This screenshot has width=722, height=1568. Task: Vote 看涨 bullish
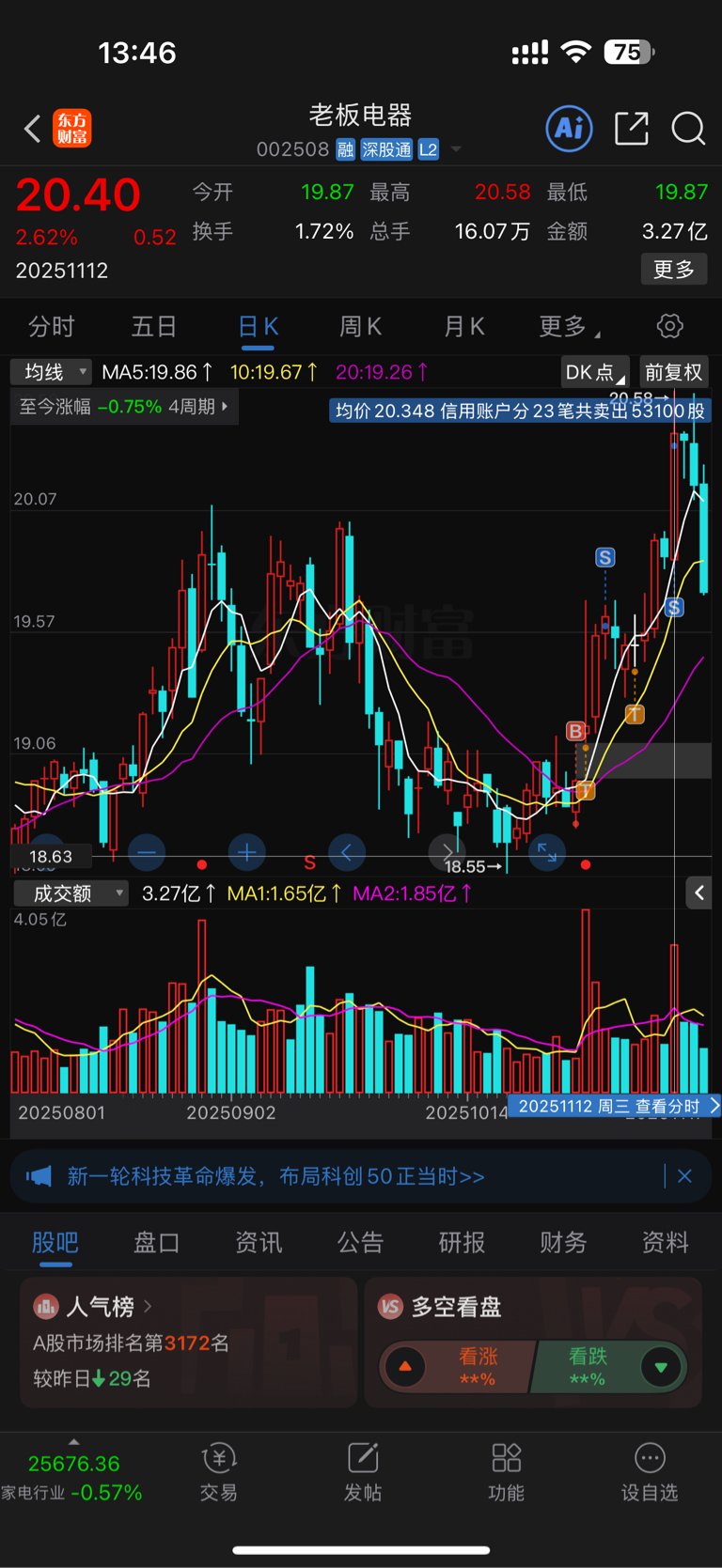[x=479, y=1367]
